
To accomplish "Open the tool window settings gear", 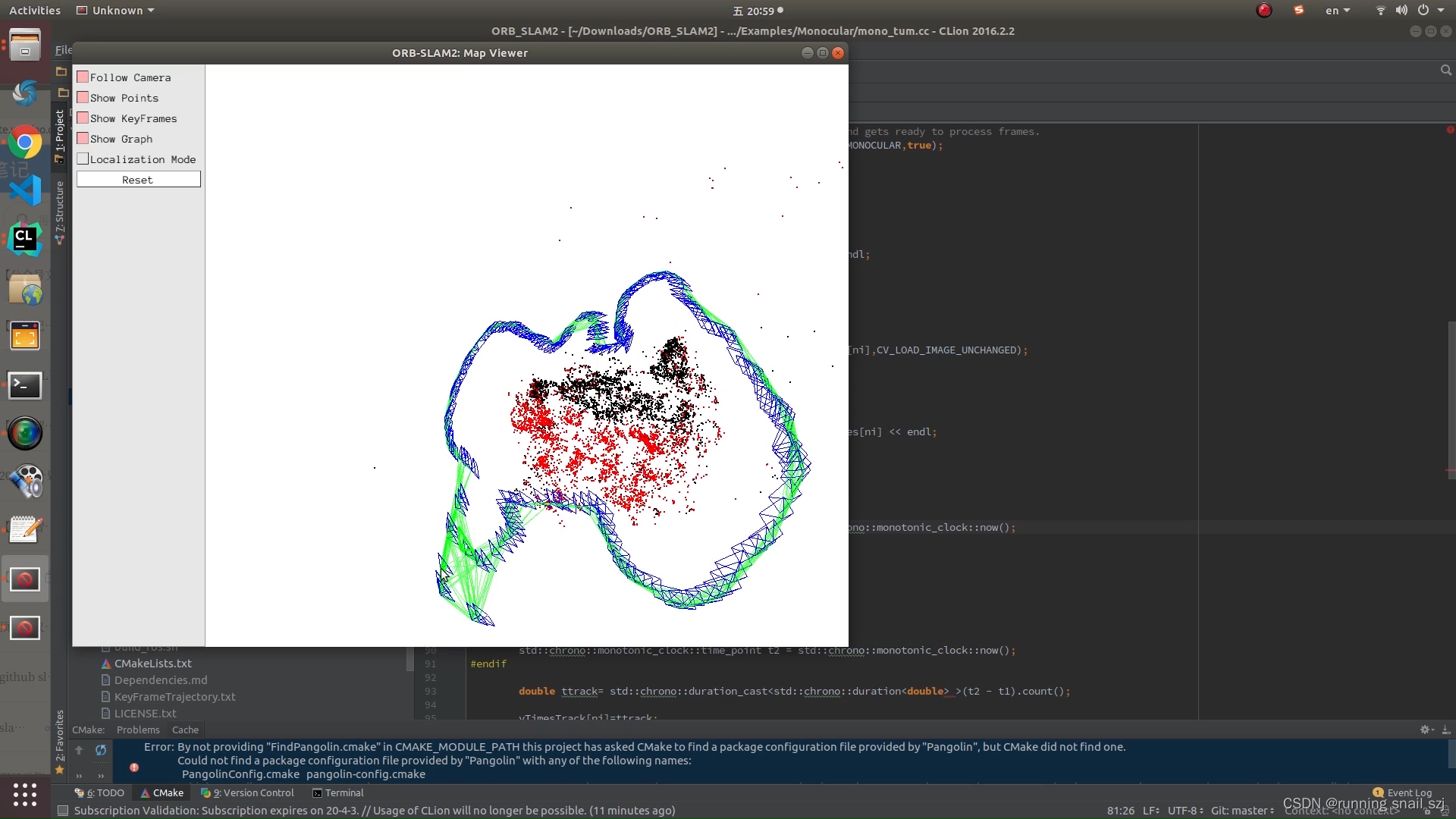I will (x=1425, y=730).
